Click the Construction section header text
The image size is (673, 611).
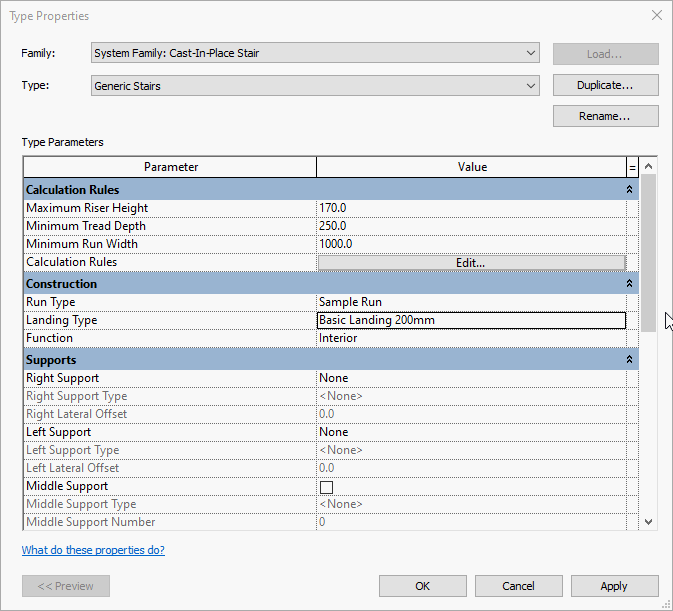(61, 284)
